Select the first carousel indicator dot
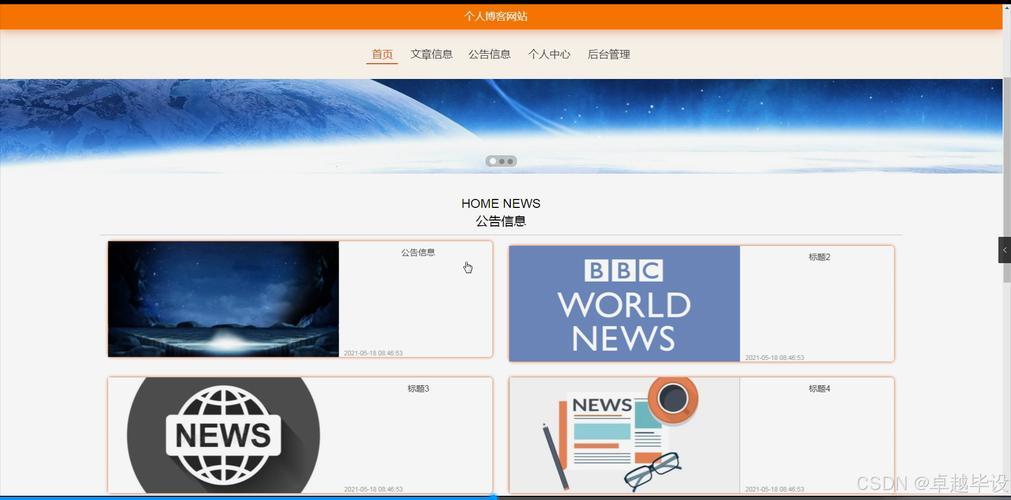 coord(493,161)
